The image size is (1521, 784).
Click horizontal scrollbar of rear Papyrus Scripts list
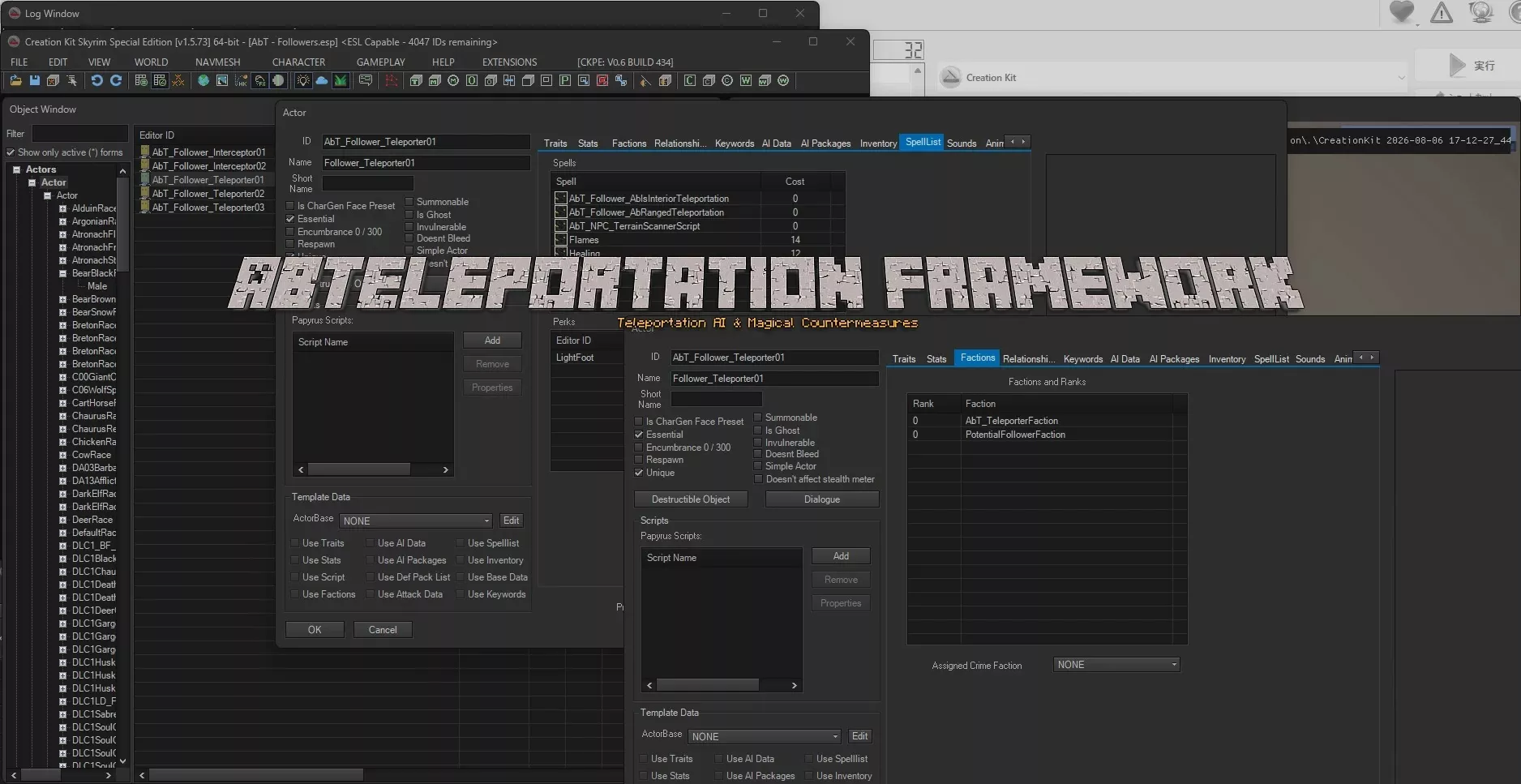[x=373, y=469]
